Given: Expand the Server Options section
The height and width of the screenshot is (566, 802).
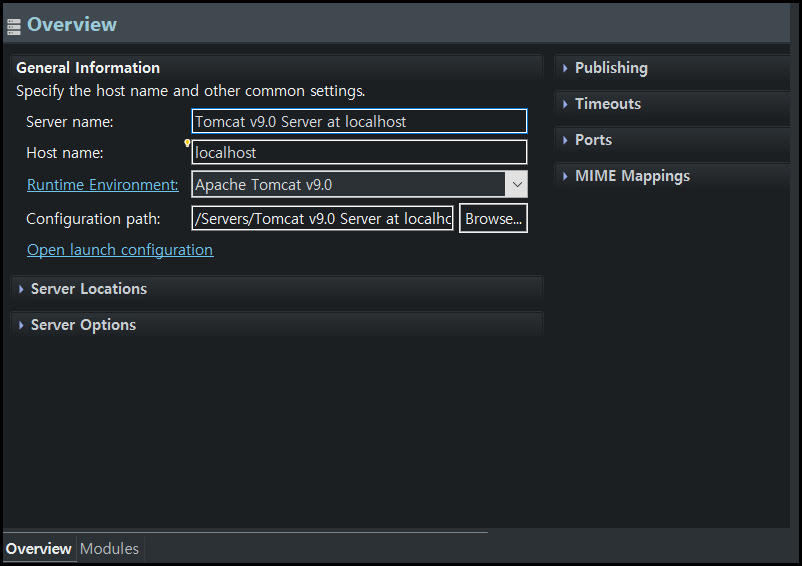Looking at the screenshot, I should click(21, 325).
